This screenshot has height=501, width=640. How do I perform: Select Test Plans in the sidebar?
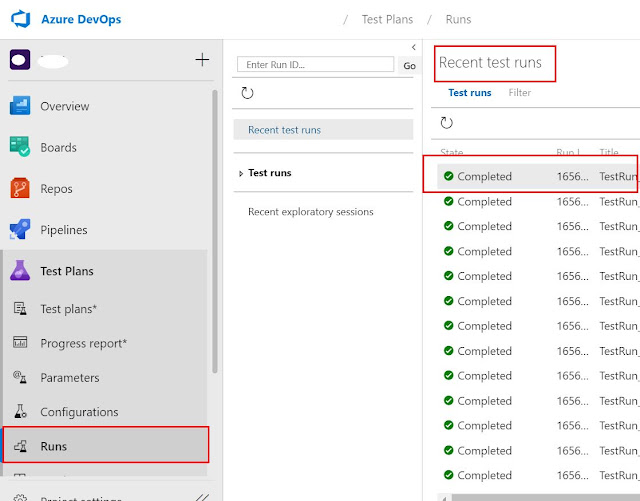[67, 271]
